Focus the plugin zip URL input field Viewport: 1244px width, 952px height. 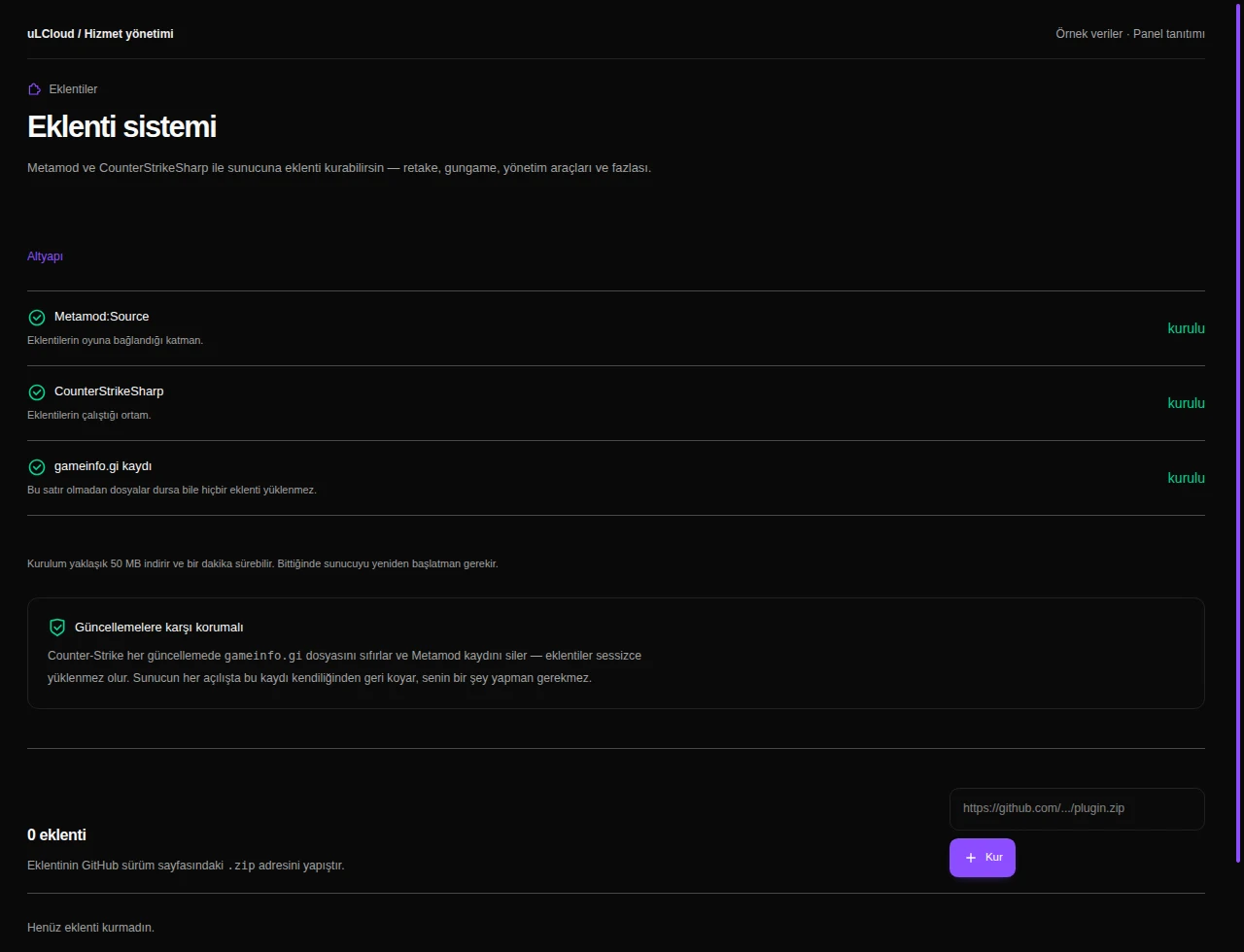pos(1077,809)
